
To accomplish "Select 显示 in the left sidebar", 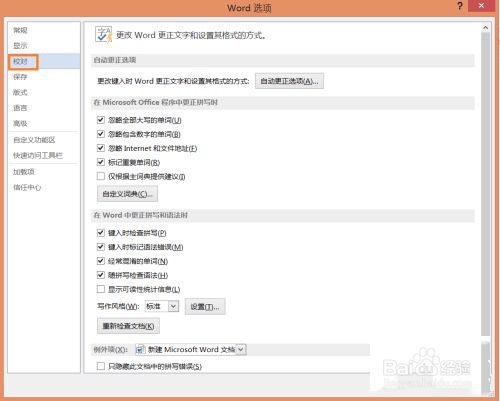I will point(20,46).
